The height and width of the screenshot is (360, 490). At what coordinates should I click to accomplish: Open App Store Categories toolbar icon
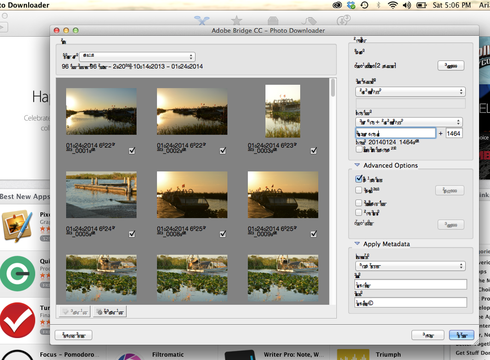click(x=273, y=20)
